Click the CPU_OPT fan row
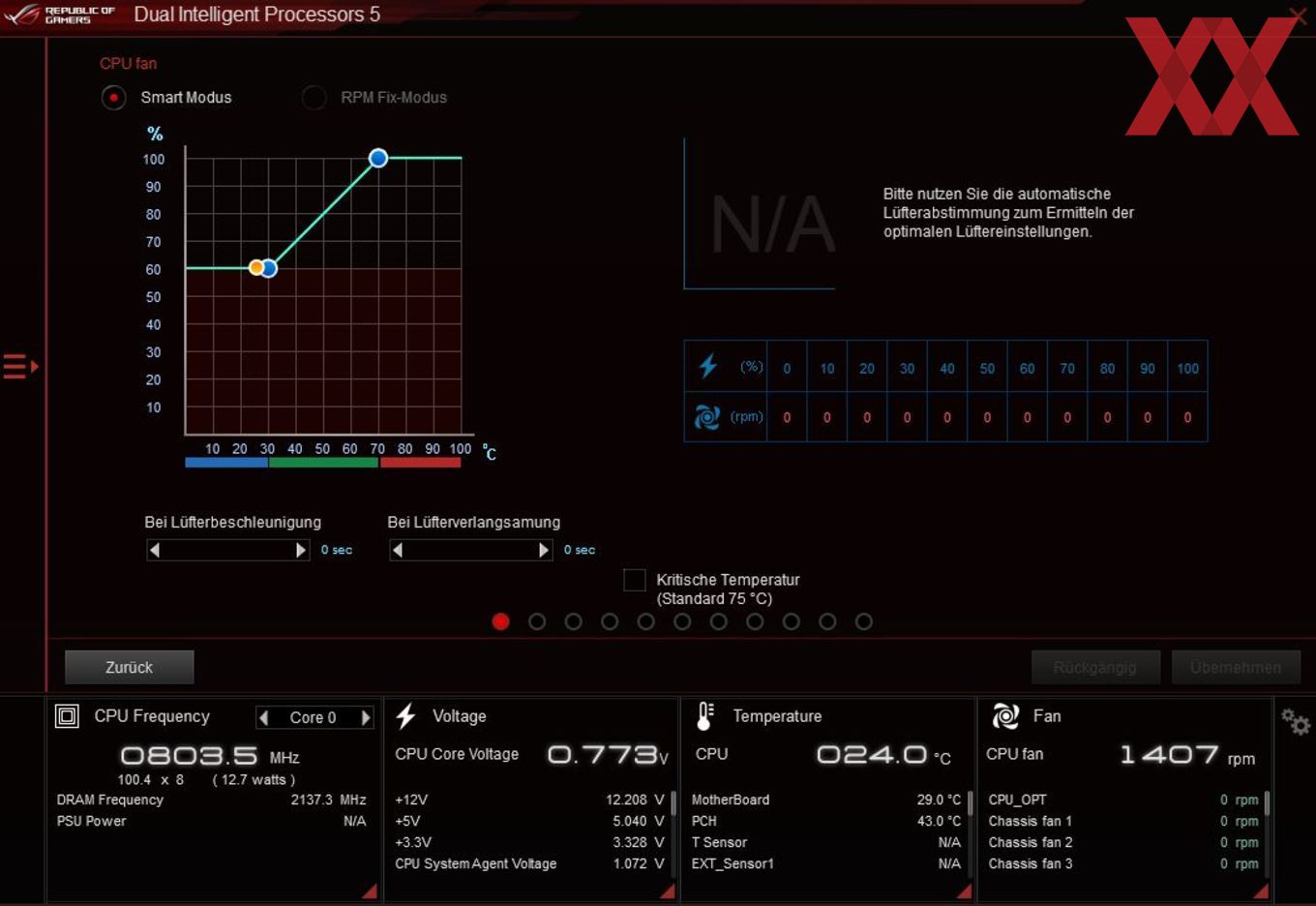Image resolution: width=1316 pixels, height=906 pixels. click(1123, 800)
